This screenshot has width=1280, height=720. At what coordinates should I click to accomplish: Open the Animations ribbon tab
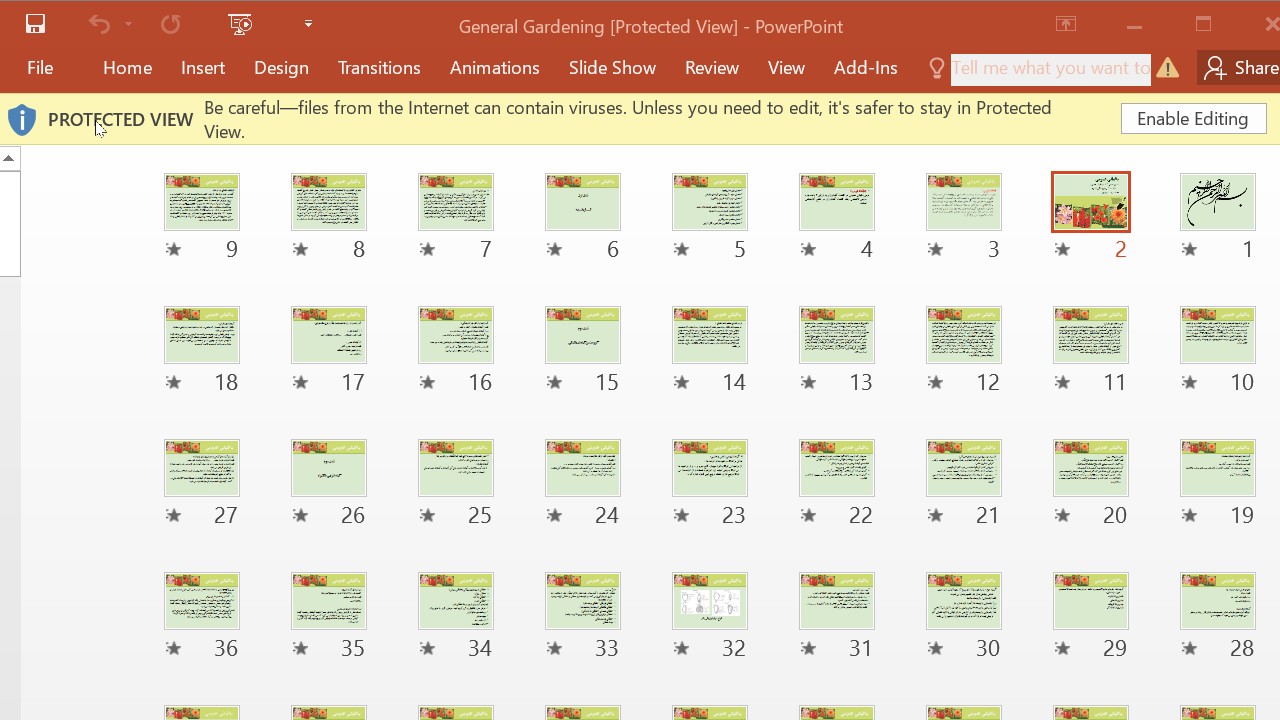tap(494, 68)
